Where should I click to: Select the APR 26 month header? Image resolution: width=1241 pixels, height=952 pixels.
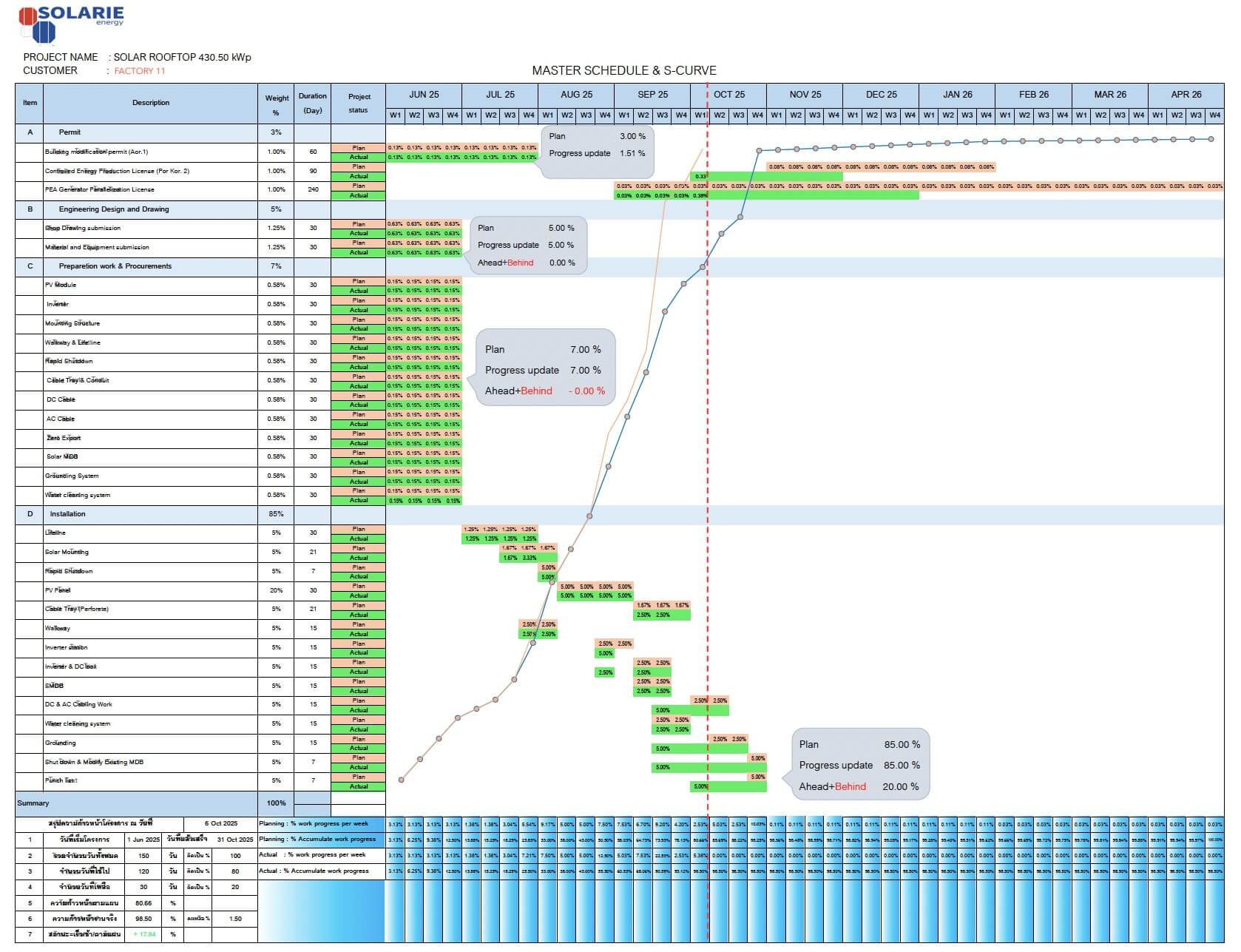(x=1186, y=95)
